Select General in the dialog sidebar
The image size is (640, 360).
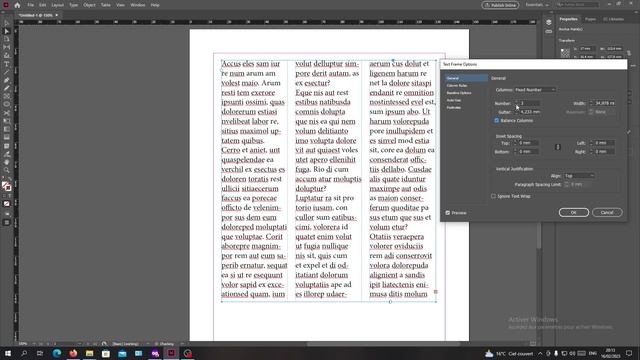pyautogui.click(x=467, y=78)
